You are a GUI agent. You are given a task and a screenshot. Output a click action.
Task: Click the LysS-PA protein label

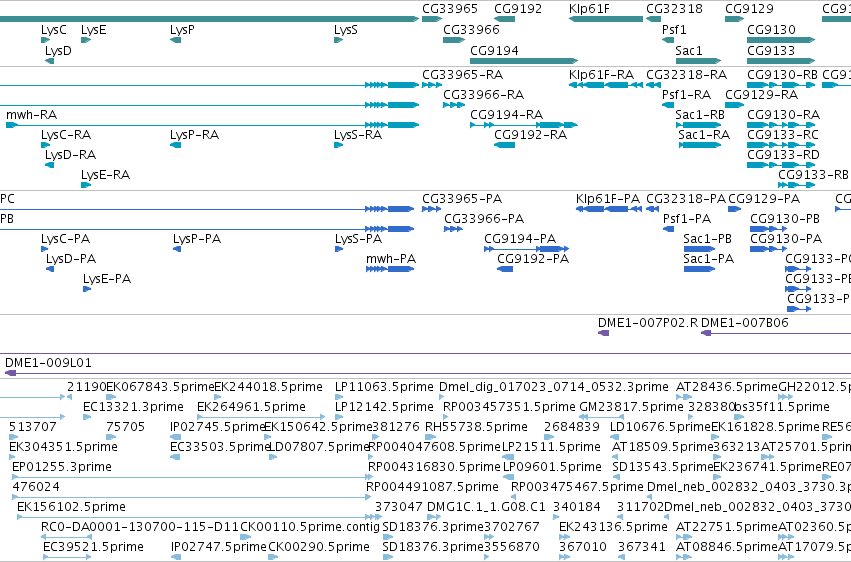(x=358, y=239)
